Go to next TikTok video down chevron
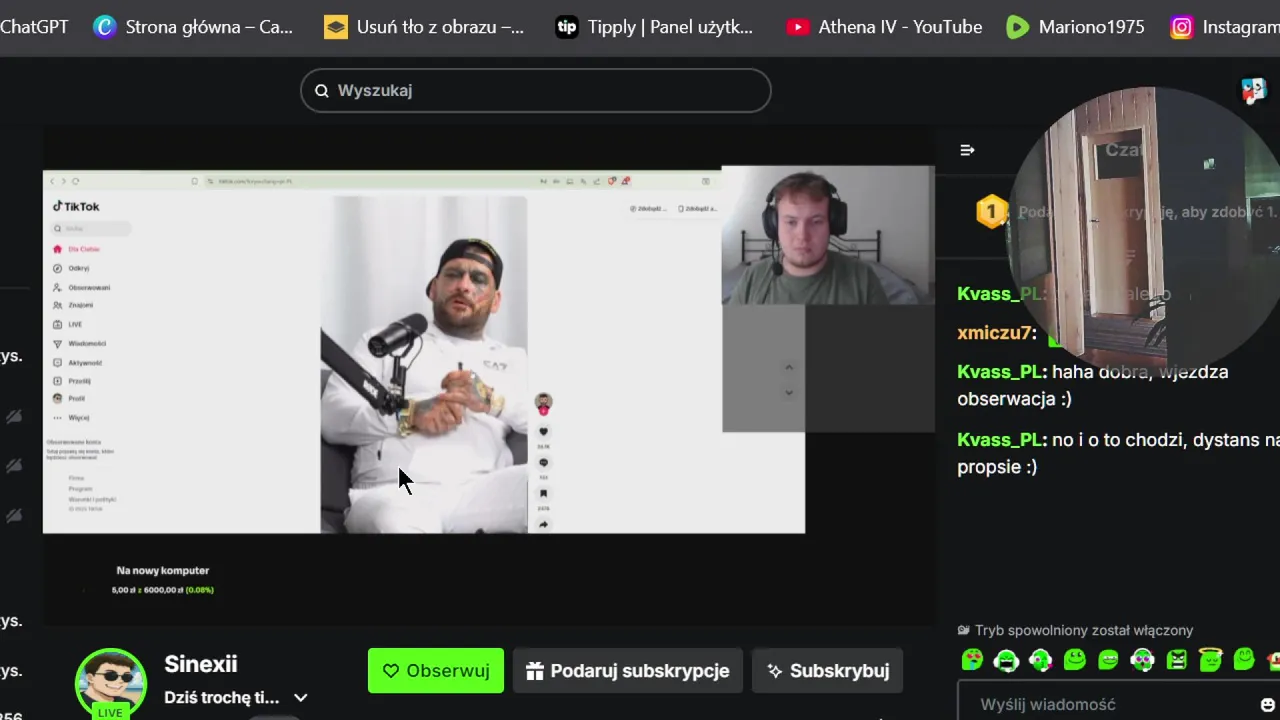This screenshot has height=720, width=1280. [788, 393]
